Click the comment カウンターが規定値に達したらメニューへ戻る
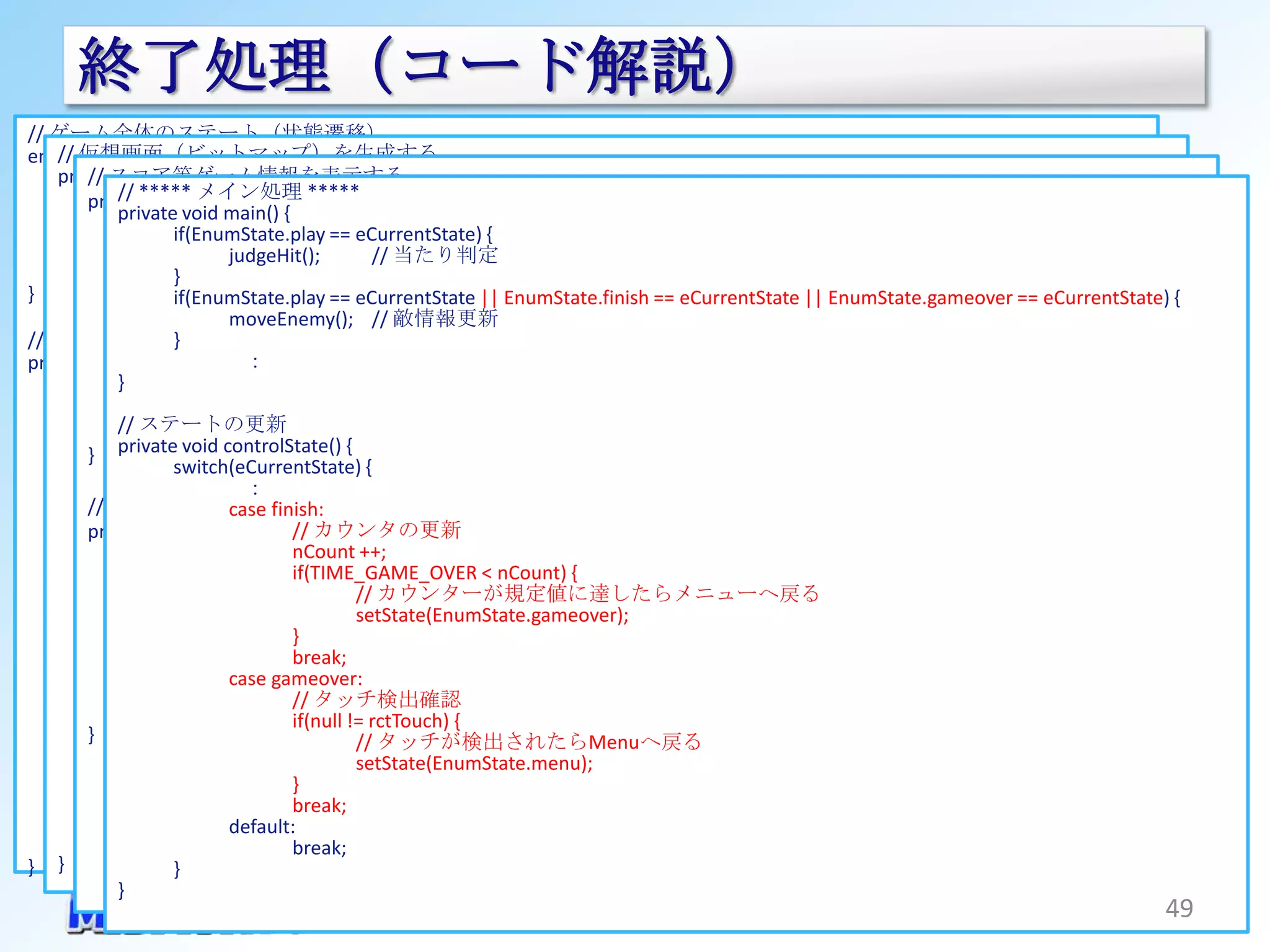The image size is (1270, 952). click(588, 594)
